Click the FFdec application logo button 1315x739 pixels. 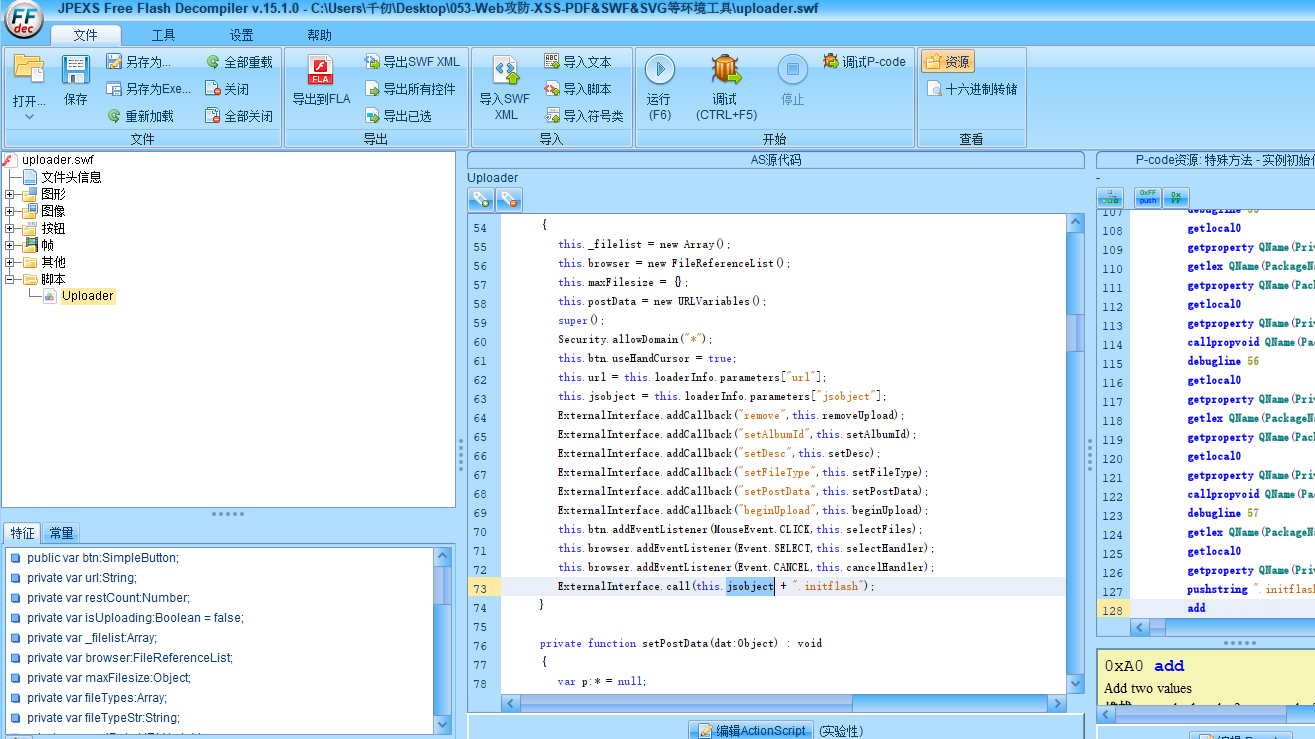(x=24, y=20)
